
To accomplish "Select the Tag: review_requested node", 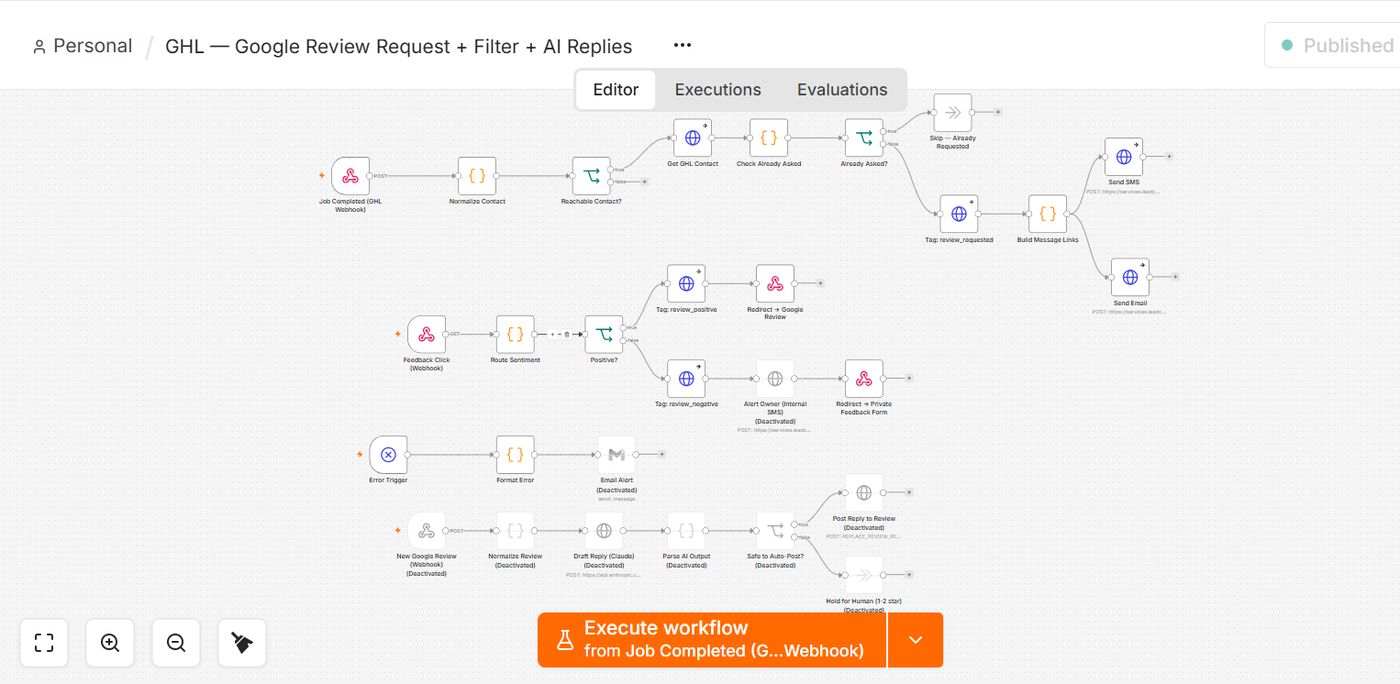I will [958, 214].
